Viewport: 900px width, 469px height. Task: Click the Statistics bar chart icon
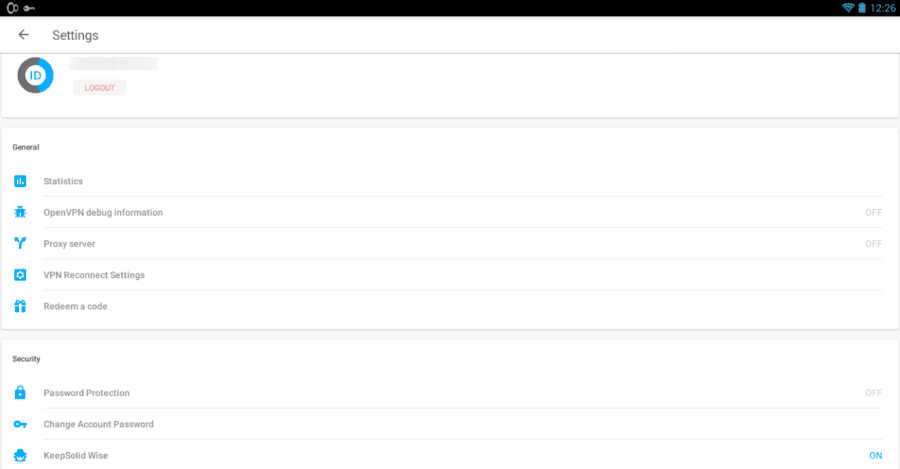[x=20, y=181]
